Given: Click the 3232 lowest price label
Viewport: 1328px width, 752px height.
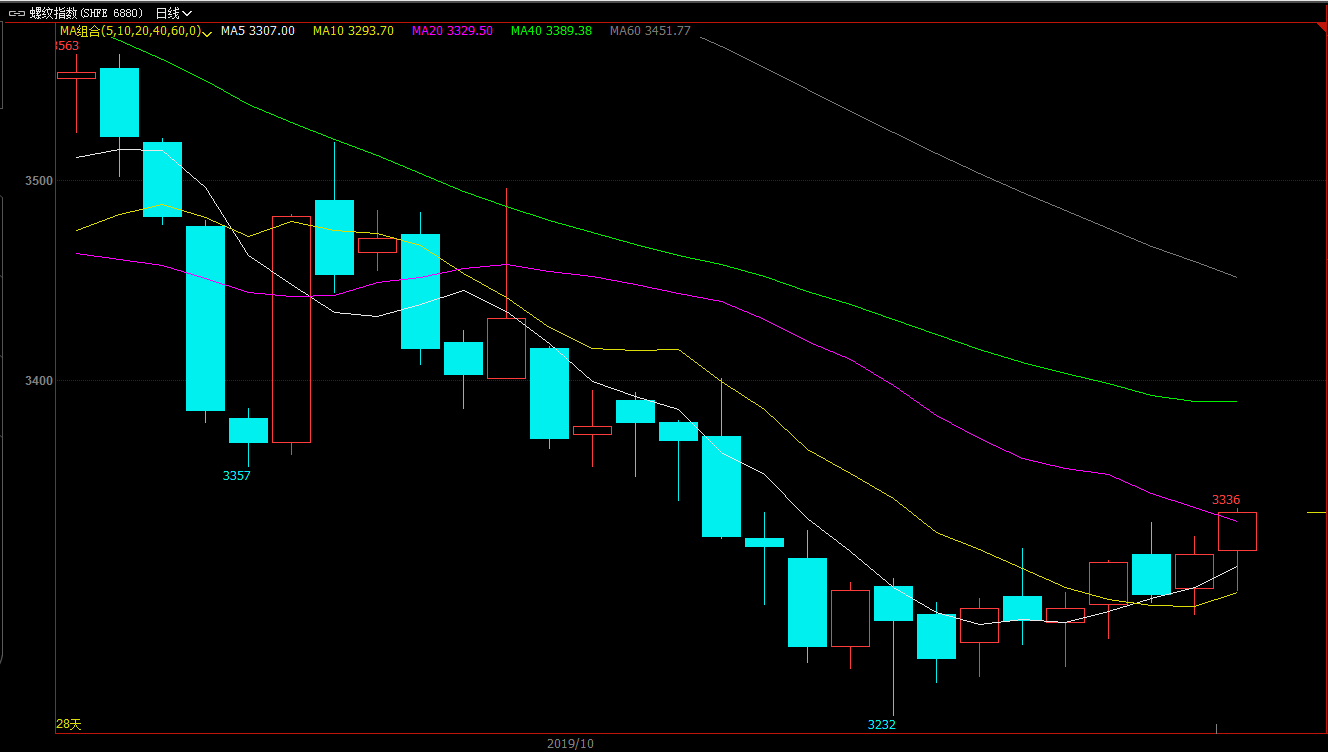Looking at the screenshot, I should tap(882, 725).
